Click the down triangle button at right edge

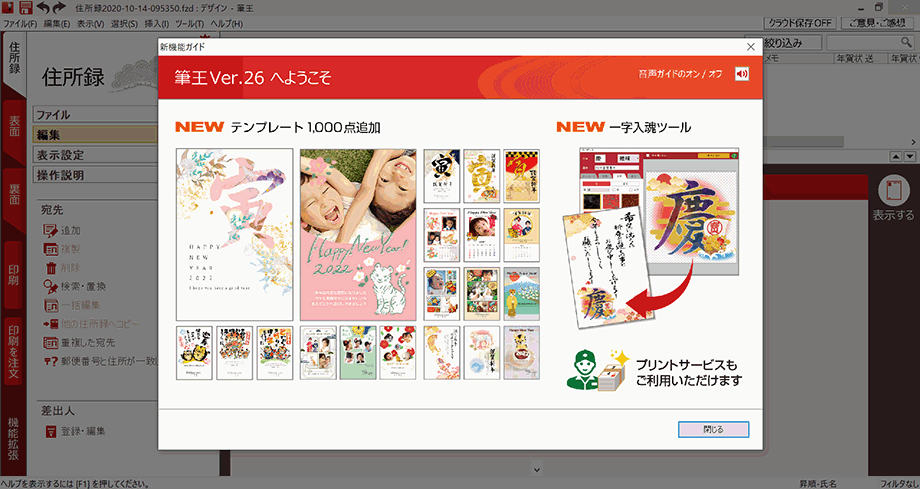coord(910,157)
